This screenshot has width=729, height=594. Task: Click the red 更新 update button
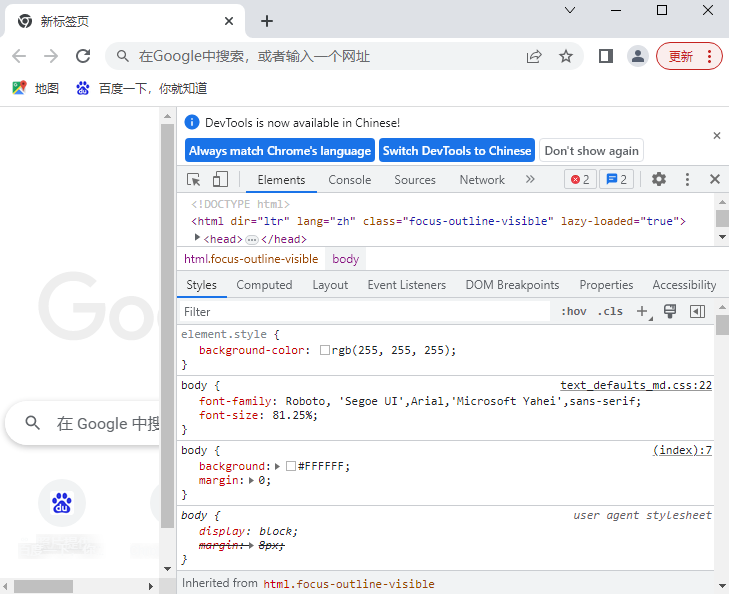click(x=689, y=56)
